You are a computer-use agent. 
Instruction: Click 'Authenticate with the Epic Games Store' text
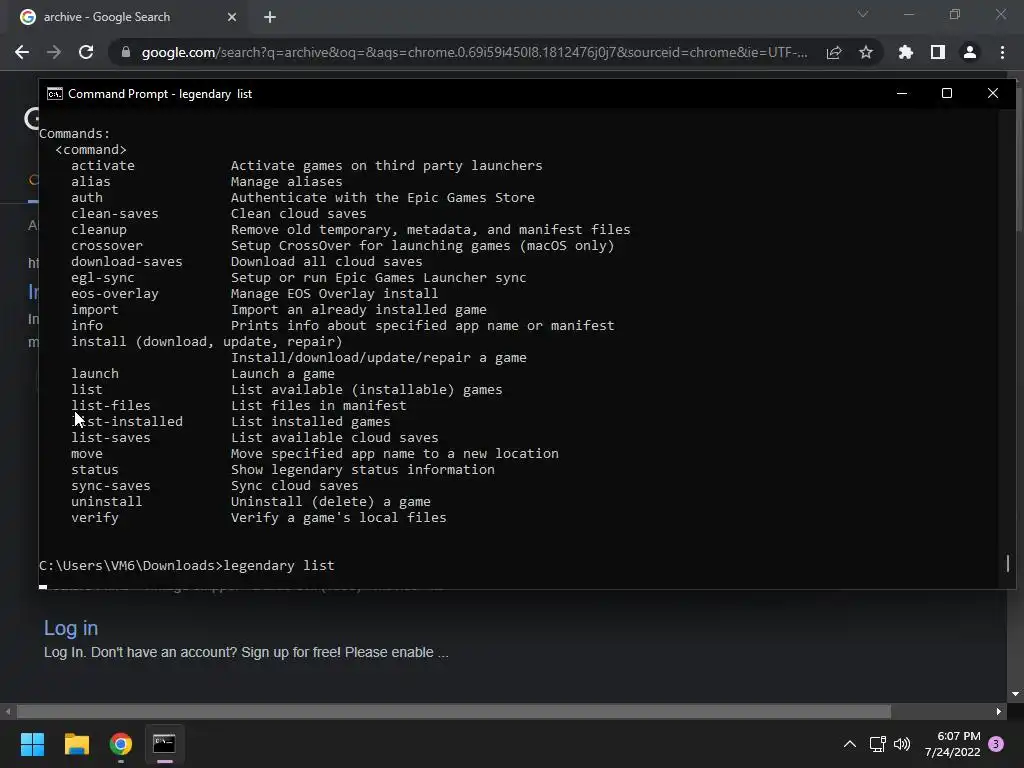(383, 197)
